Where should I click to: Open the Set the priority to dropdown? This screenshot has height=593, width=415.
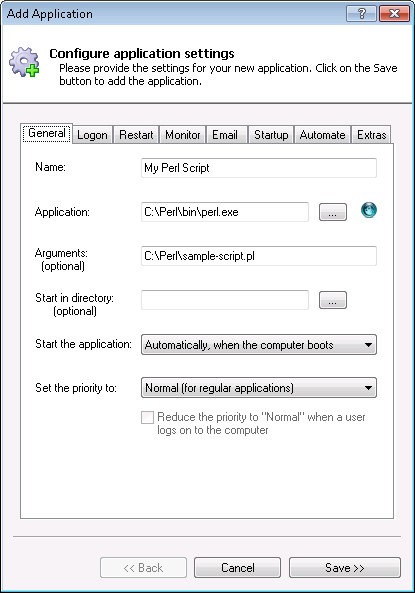[x=259, y=388]
